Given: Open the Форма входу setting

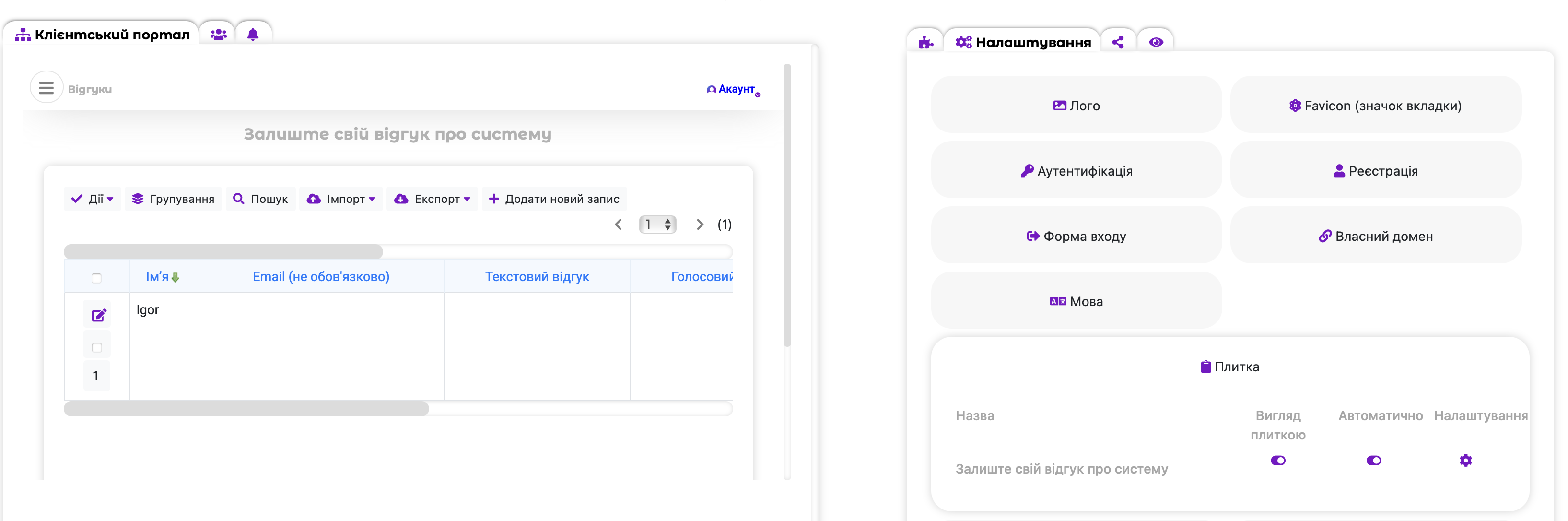Looking at the screenshot, I should click(1076, 236).
